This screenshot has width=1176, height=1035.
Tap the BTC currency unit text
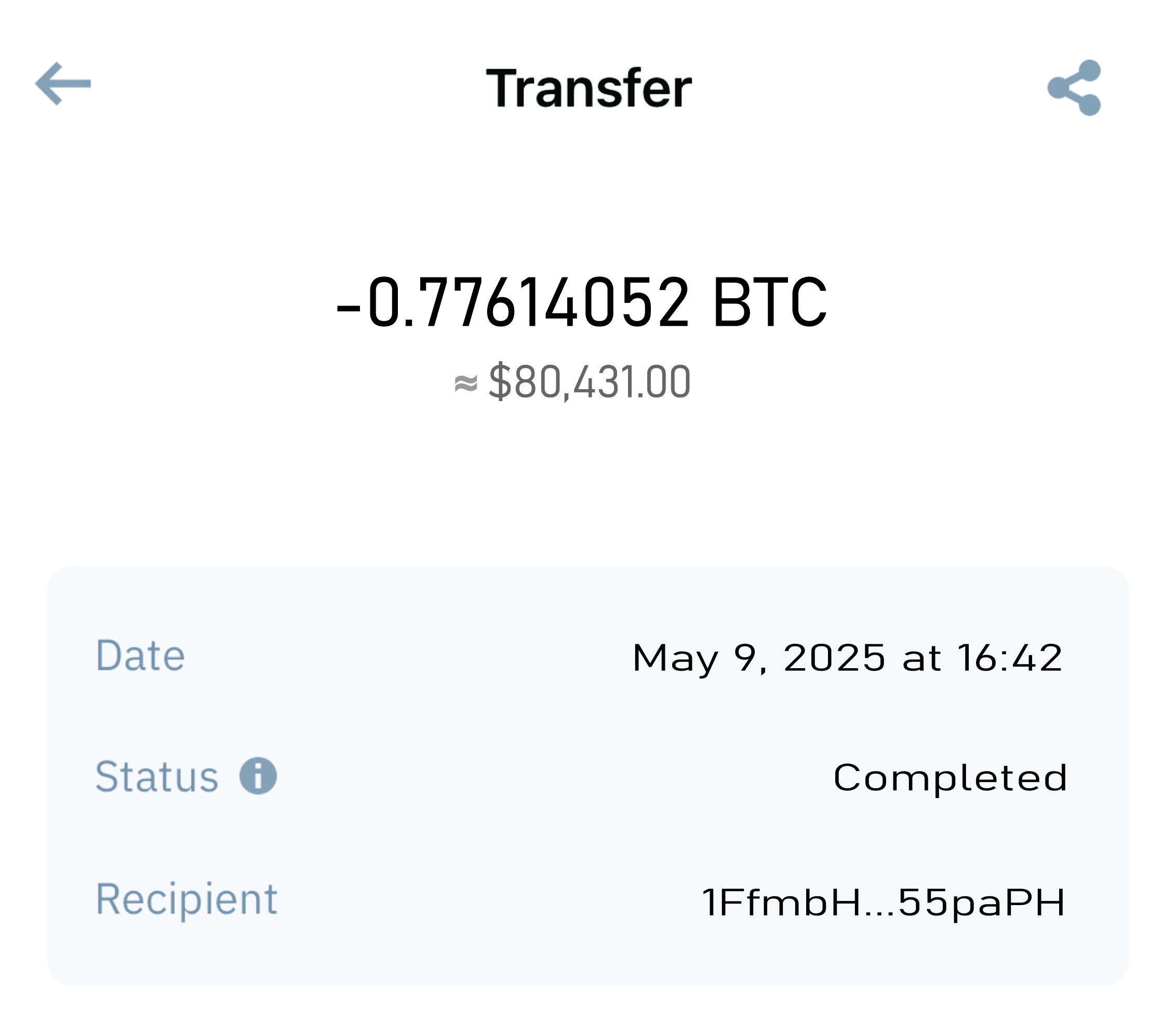[x=770, y=302]
